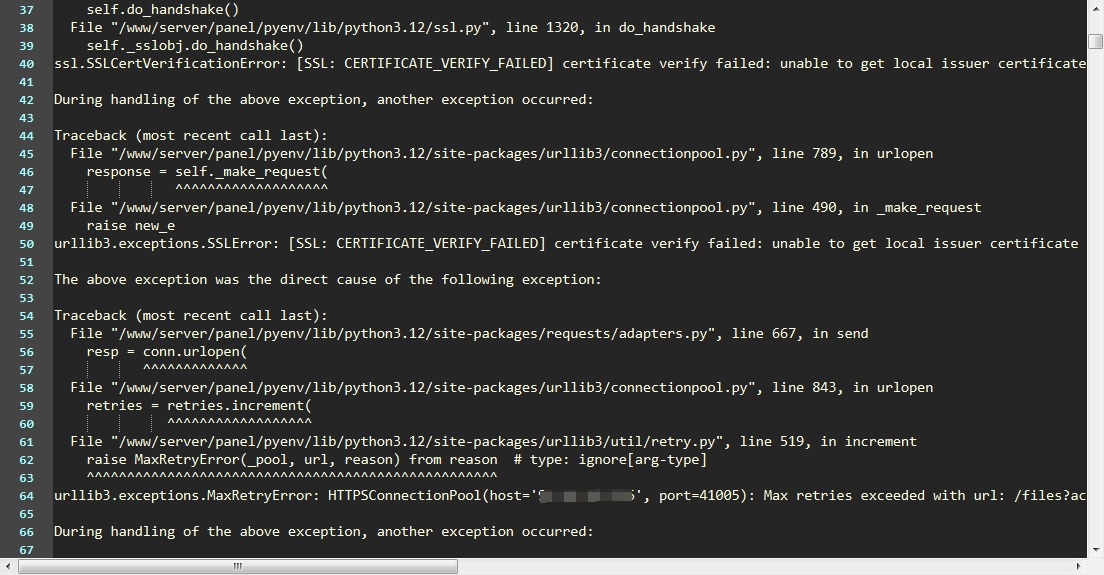Click line number 64 in gutter
Screen dimensions: 1104x575
(26, 496)
